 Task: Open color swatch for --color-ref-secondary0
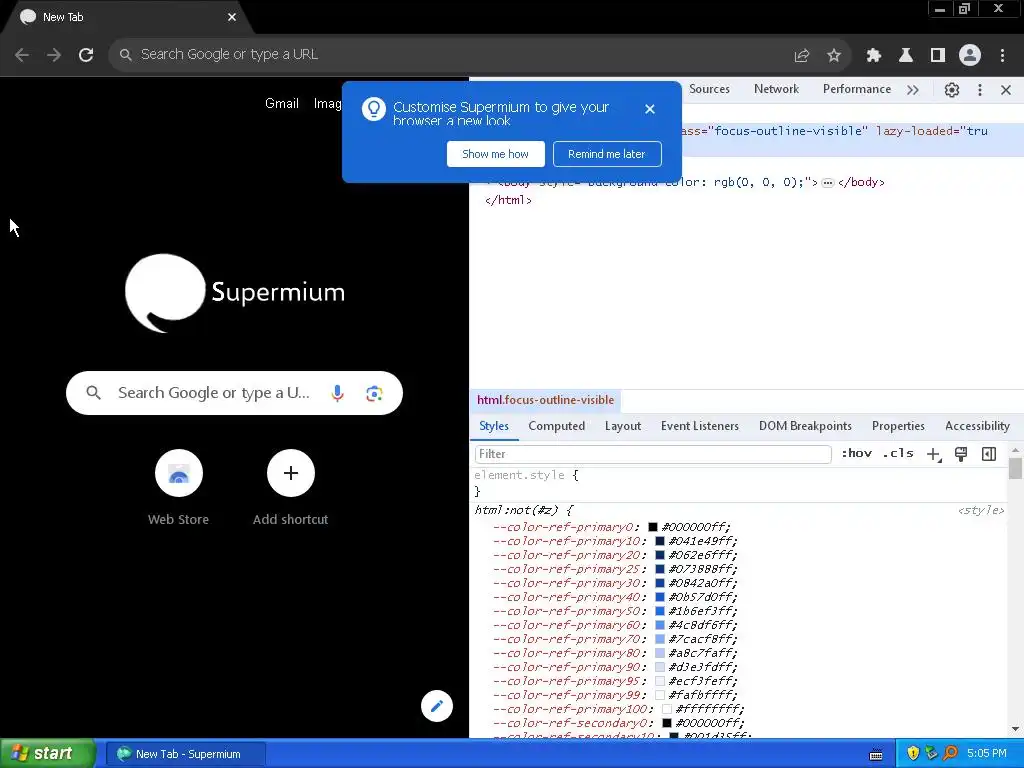667,724
